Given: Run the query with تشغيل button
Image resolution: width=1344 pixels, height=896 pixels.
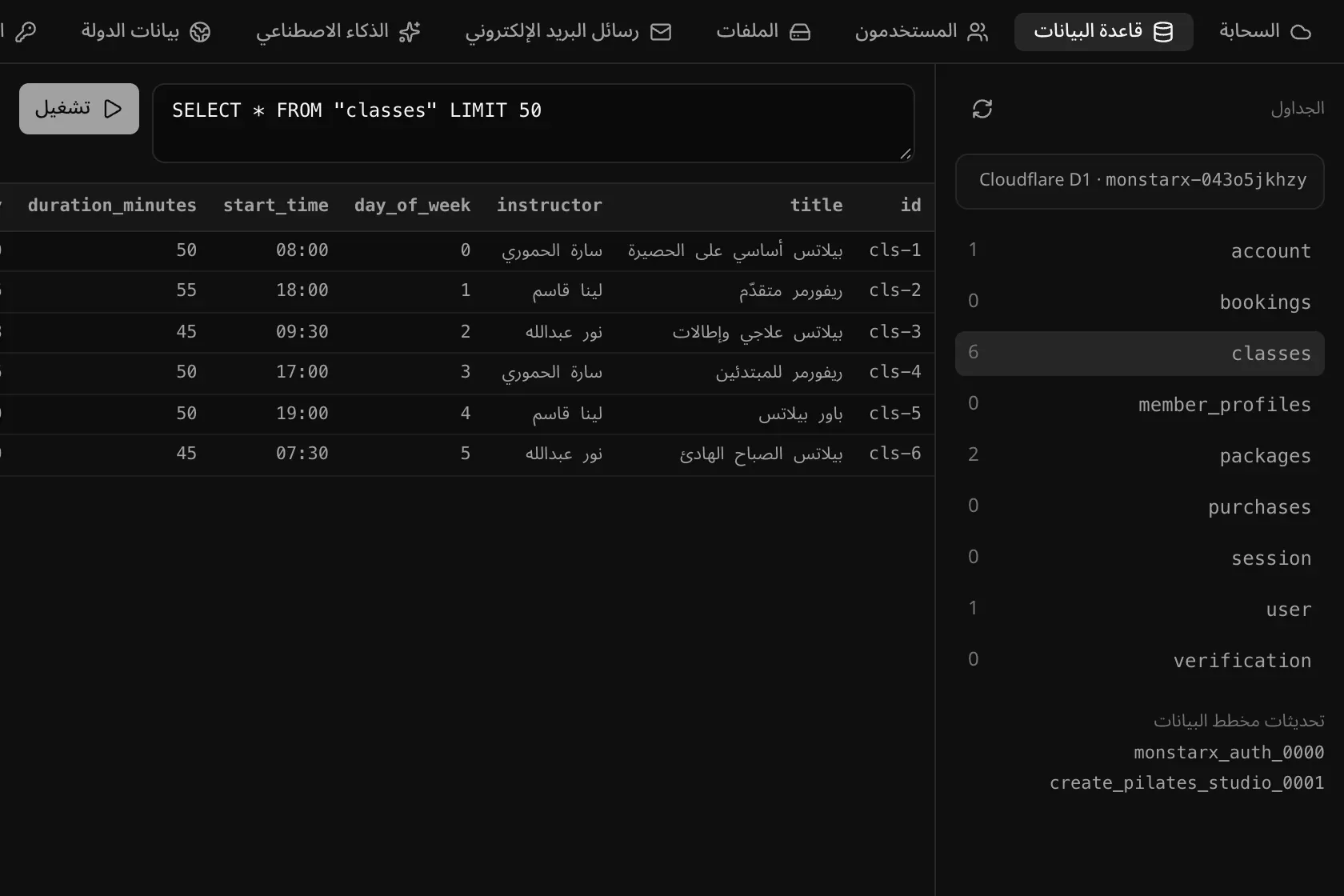Looking at the screenshot, I should [x=79, y=109].
